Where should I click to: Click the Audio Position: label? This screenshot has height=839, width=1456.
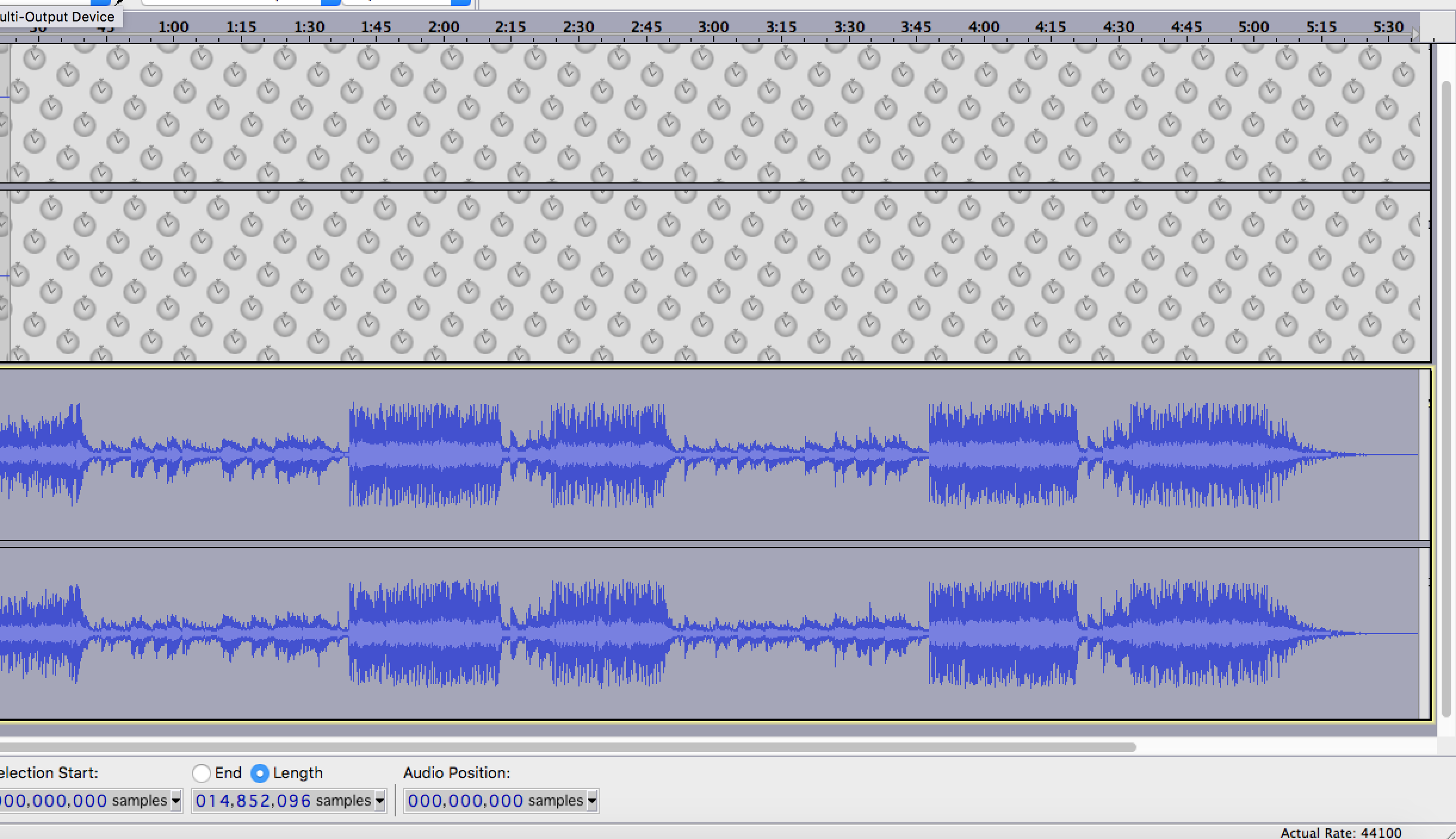click(x=457, y=773)
